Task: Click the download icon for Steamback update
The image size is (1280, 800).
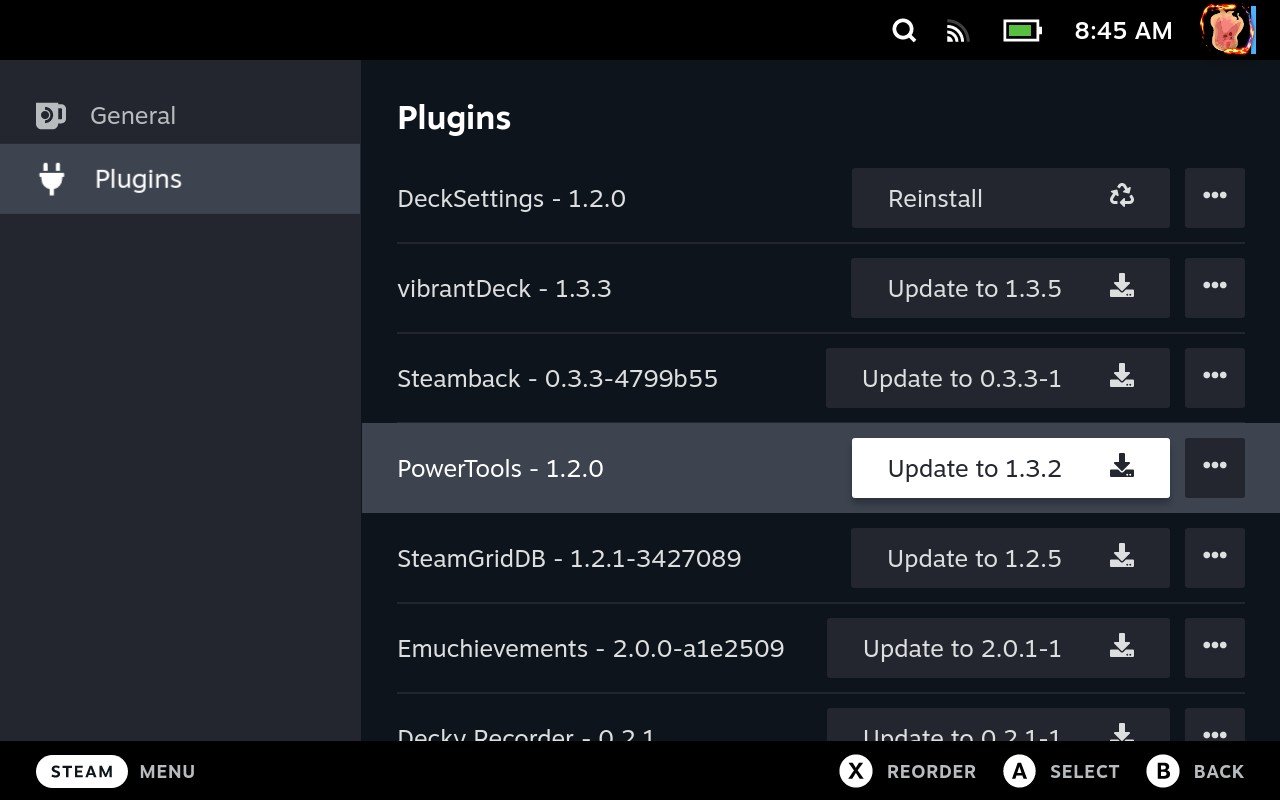Action: (x=1122, y=377)
